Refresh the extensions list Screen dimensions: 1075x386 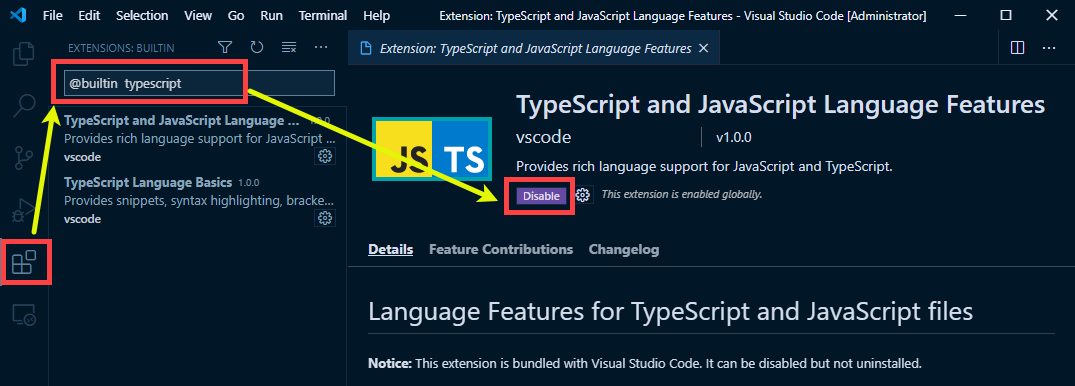[256, 47]
